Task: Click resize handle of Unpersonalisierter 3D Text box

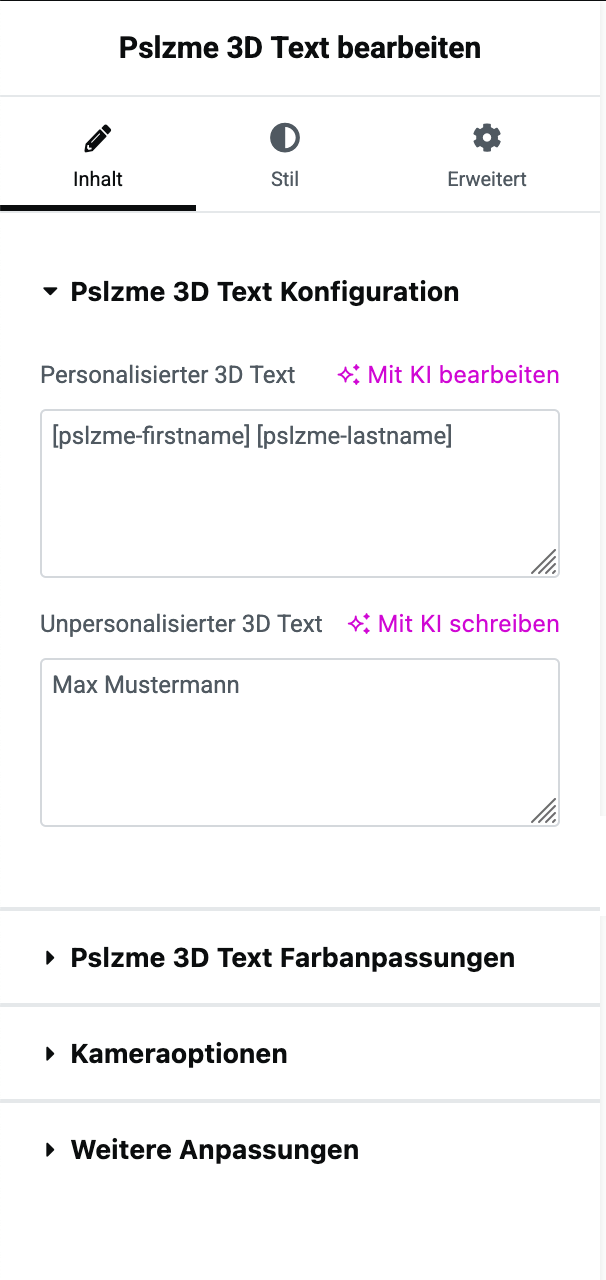Action: point(544,811)
